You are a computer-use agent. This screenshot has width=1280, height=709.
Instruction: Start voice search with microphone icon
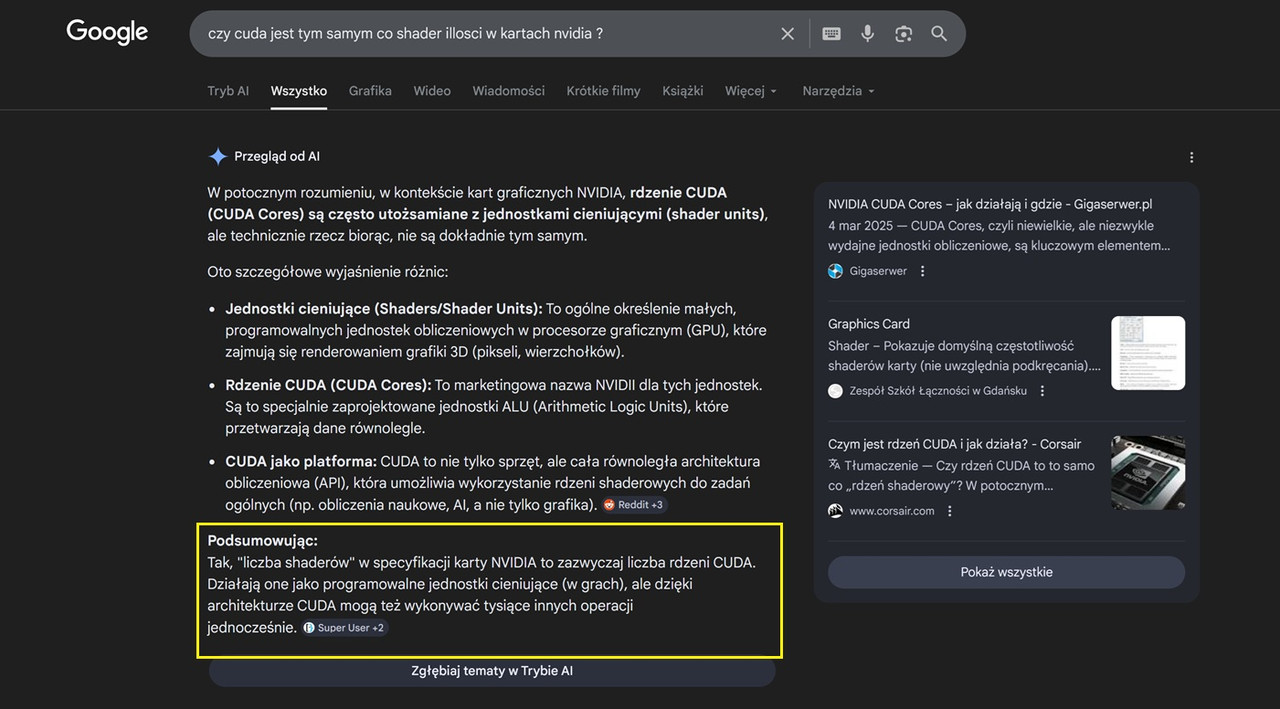pyautogui.click(x=867, y=34)
